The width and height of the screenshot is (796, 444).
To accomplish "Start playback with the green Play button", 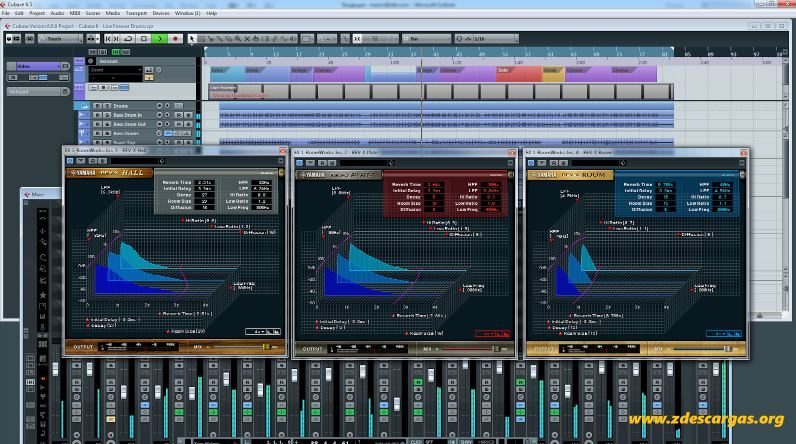I will (159, 39).
